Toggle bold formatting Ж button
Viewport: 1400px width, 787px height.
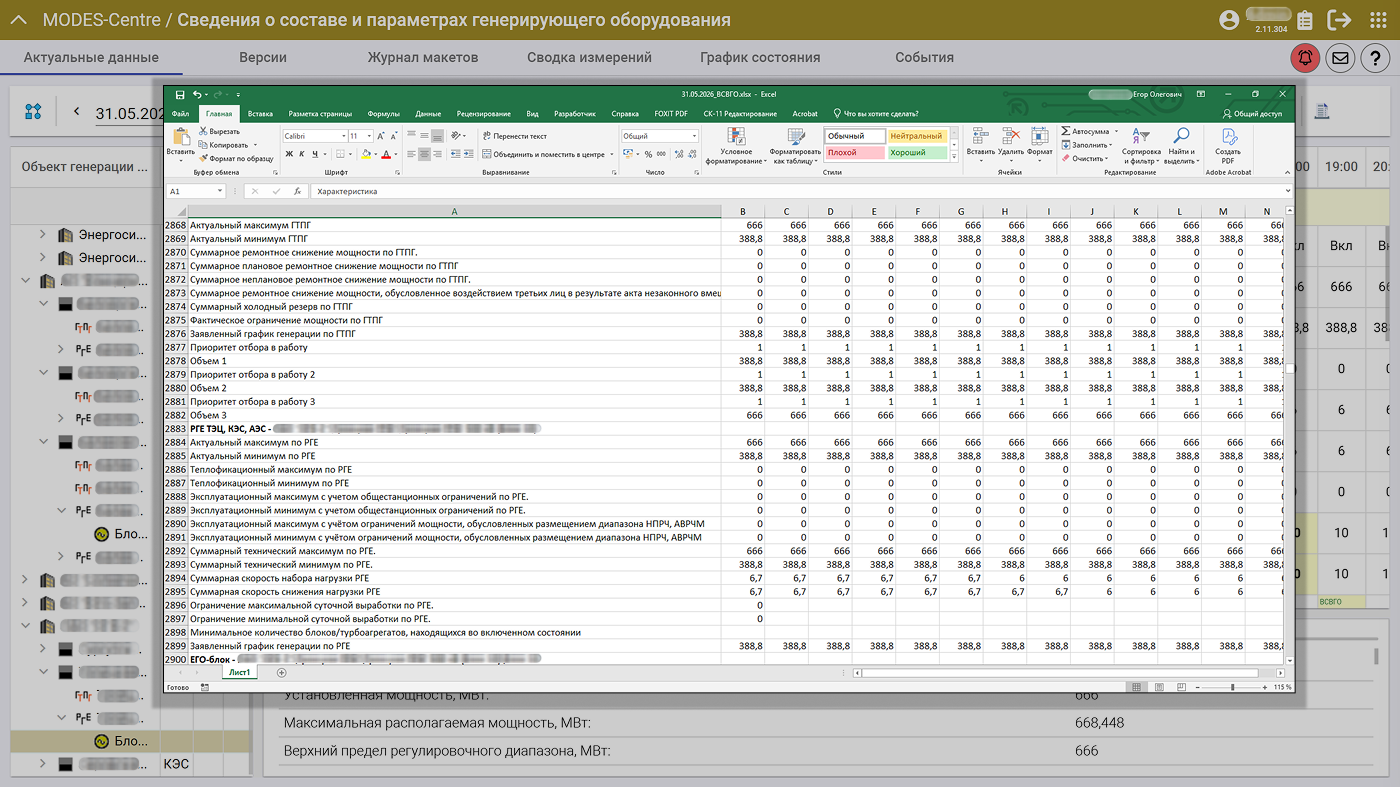click(x=289, y=154)
